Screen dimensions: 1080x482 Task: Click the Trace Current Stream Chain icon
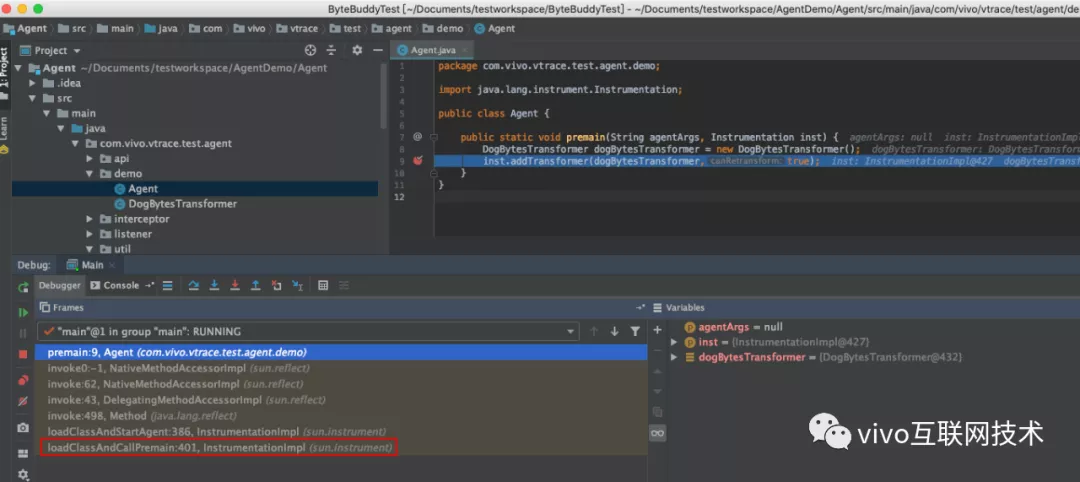coord(344,285)
